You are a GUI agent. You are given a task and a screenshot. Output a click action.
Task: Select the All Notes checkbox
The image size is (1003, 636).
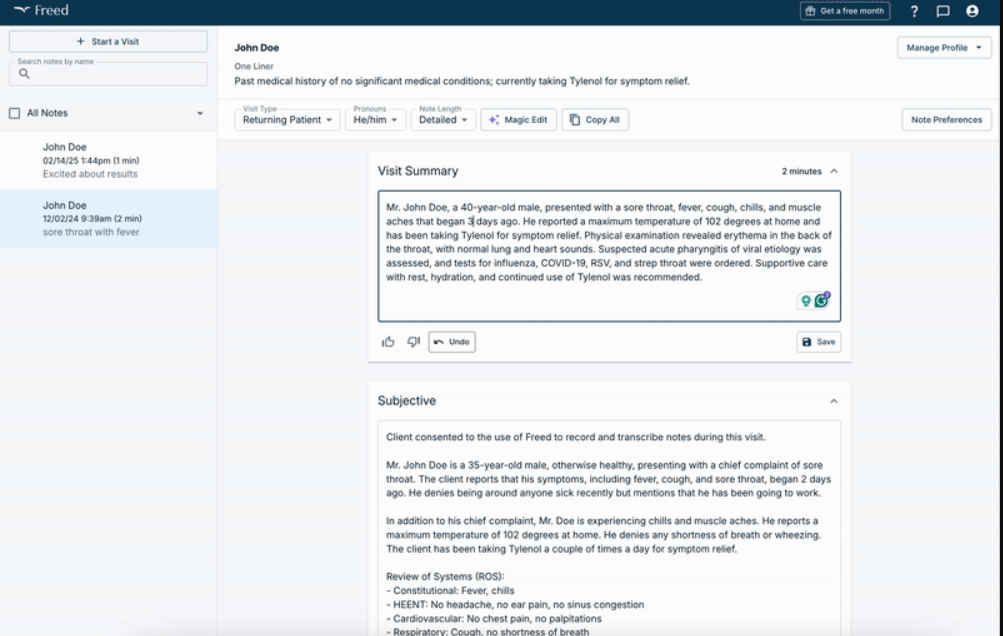(13, 112)
